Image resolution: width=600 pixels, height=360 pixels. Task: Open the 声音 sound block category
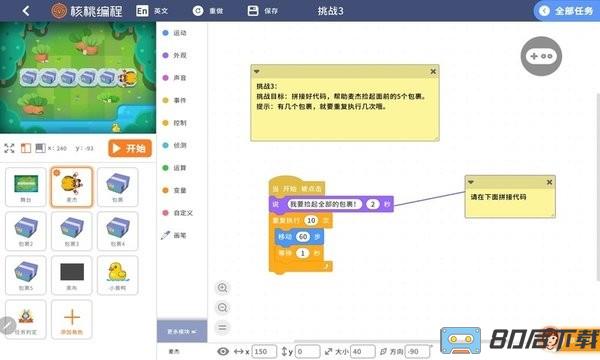(x=175, y=78)
